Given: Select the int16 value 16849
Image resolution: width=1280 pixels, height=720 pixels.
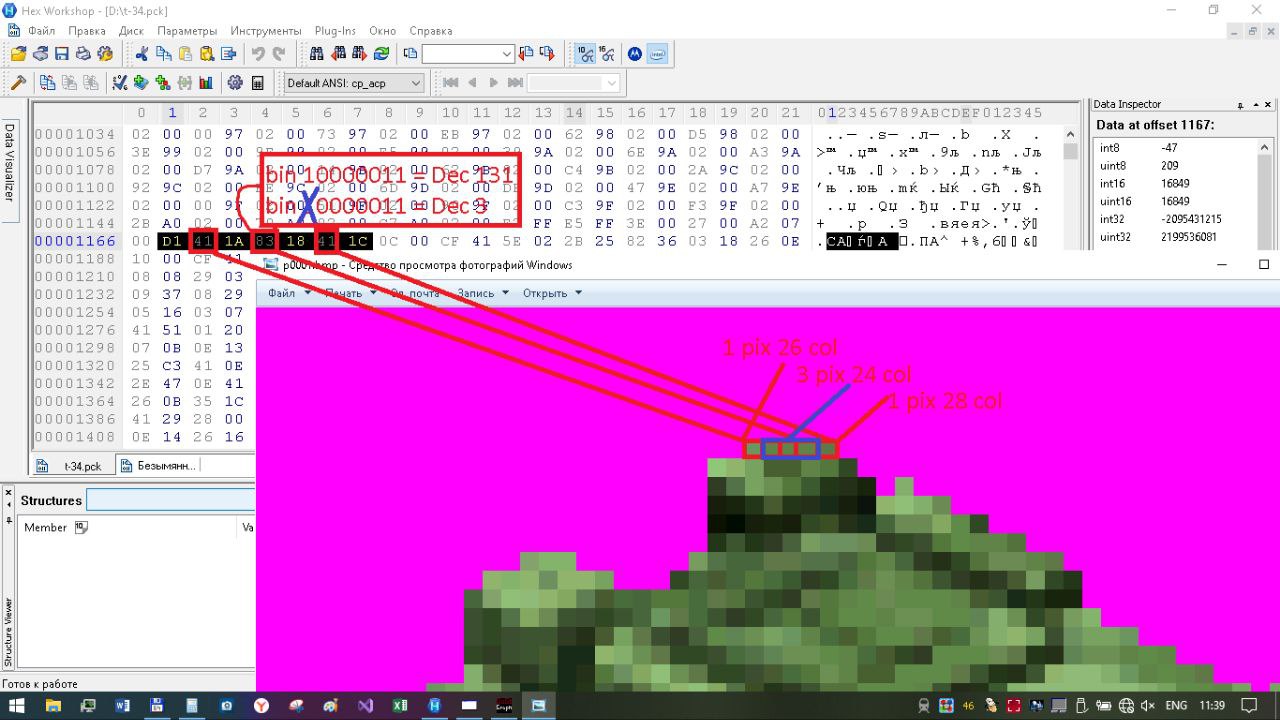Looking at the screenshot, I should 1176,183.
